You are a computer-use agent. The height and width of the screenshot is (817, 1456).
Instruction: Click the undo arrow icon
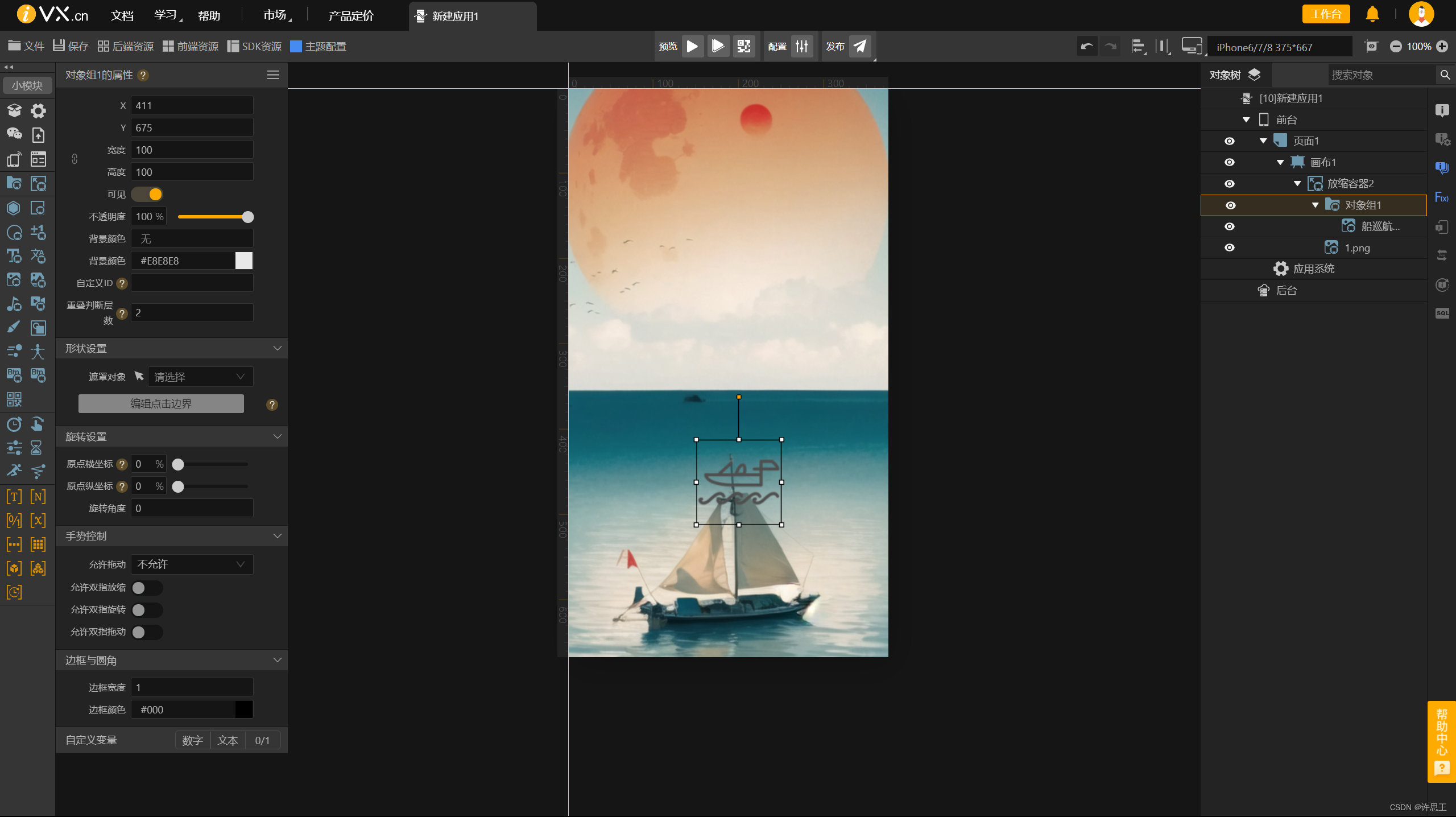point(1087,47)
